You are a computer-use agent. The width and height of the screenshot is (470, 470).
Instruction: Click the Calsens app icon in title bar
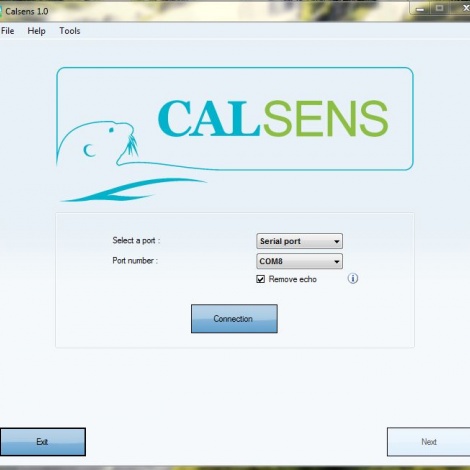pyautogui.click(x=1, y=11)
